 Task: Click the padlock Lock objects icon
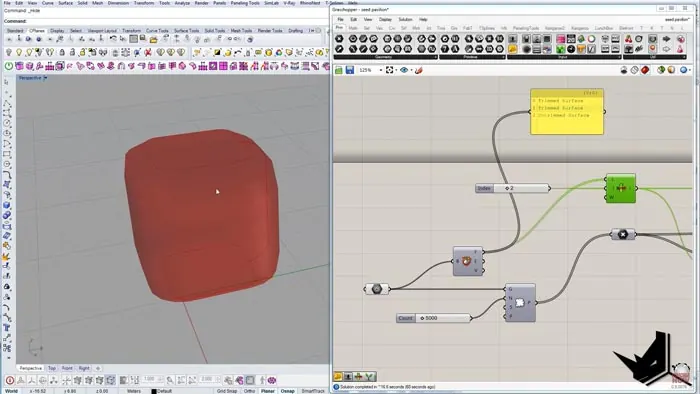coord(62,53)
